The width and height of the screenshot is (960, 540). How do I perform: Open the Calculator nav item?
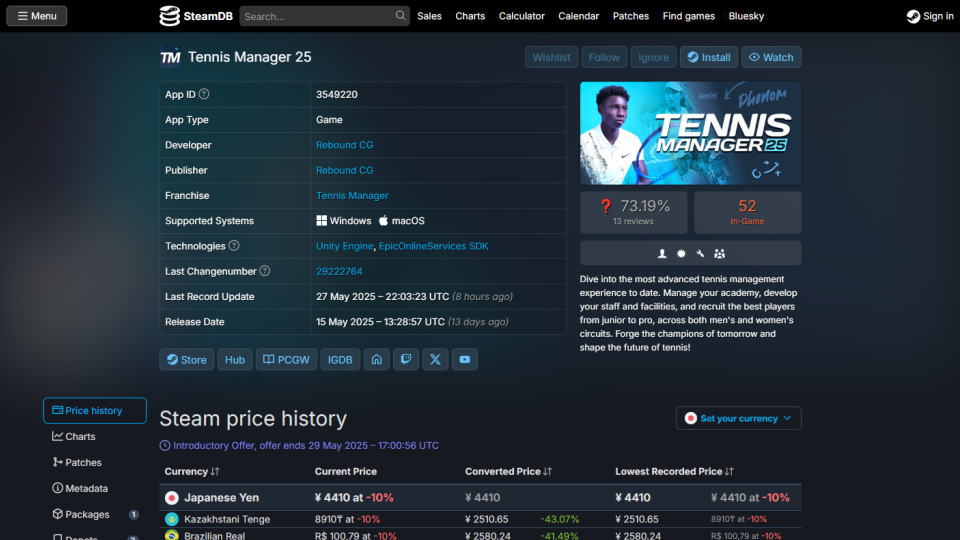[x=522, y=16]
